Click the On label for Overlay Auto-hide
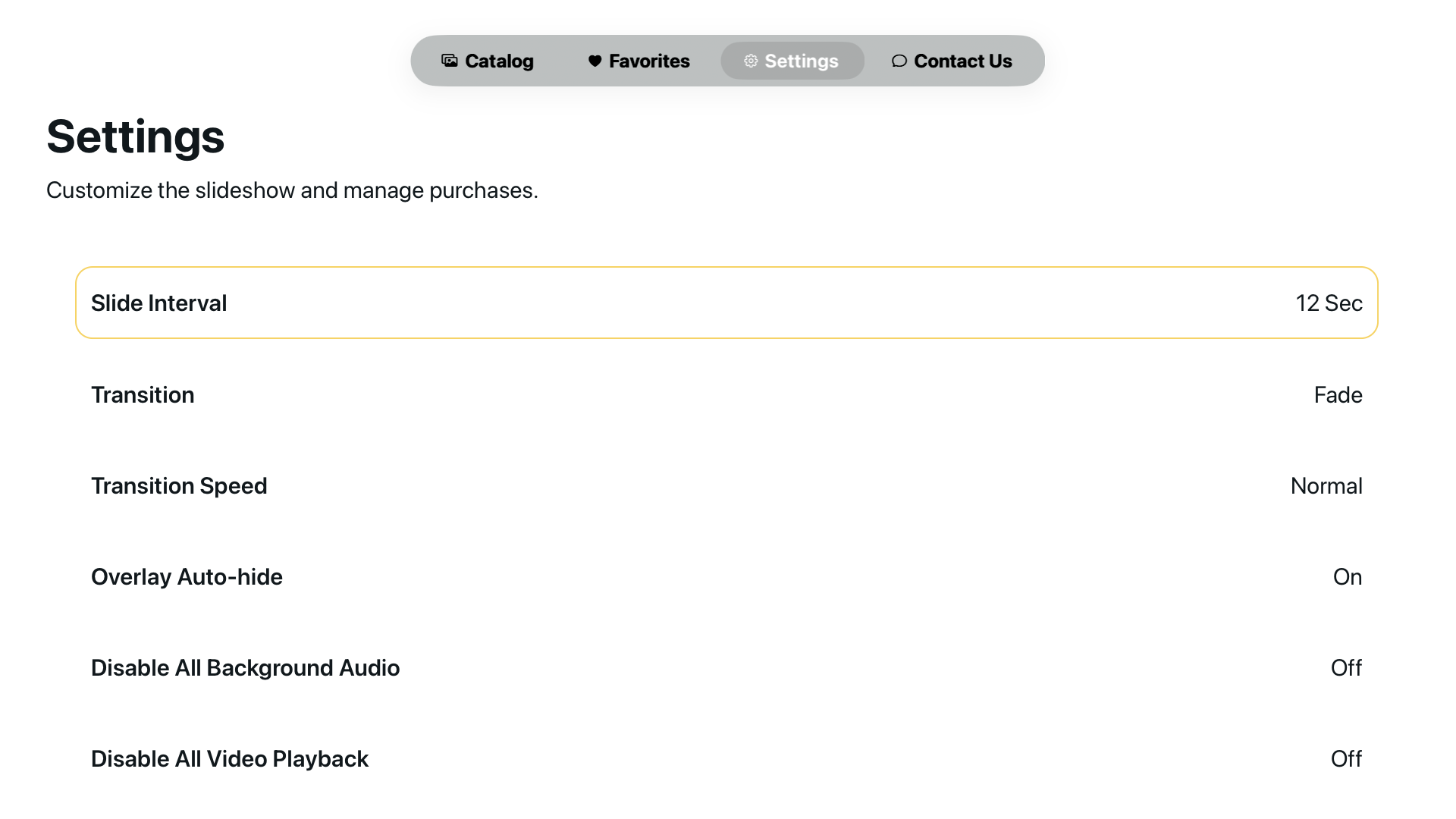Viewport: 1456px width, 819px height. (1348, 576)
